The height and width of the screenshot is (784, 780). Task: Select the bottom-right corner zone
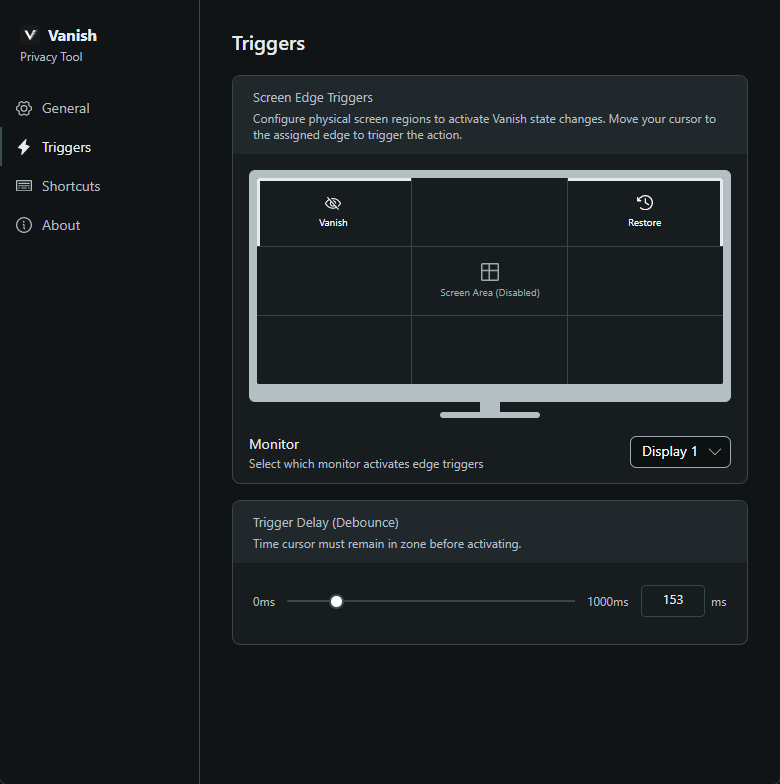pyautogui.click(x=646, y=350)
